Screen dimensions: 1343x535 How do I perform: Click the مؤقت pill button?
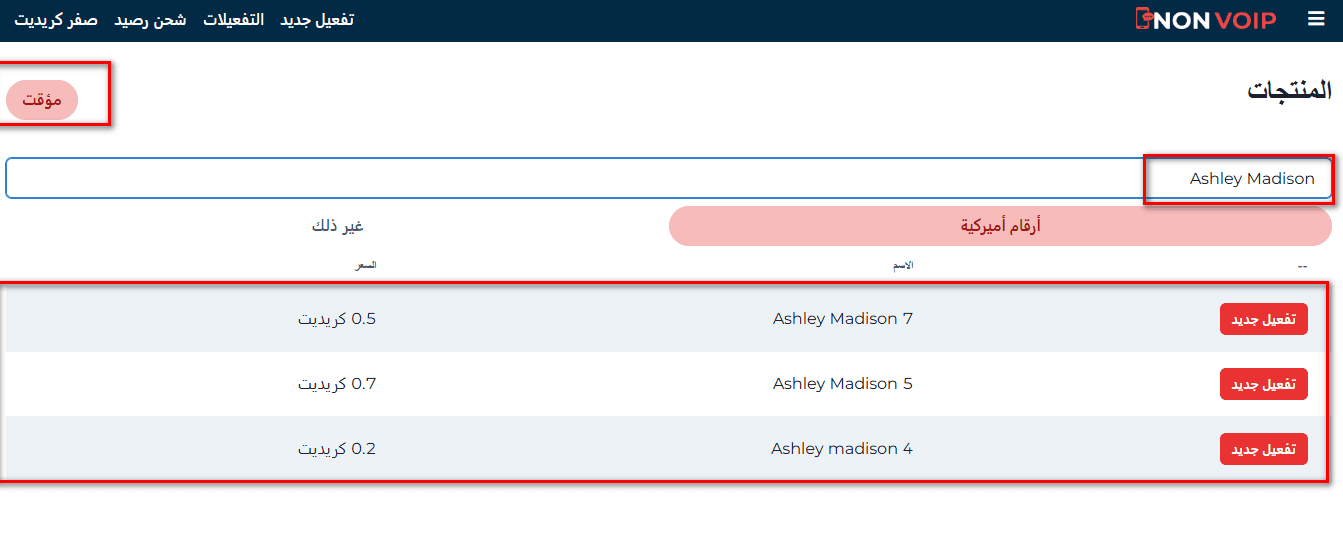tap(42, 100)
